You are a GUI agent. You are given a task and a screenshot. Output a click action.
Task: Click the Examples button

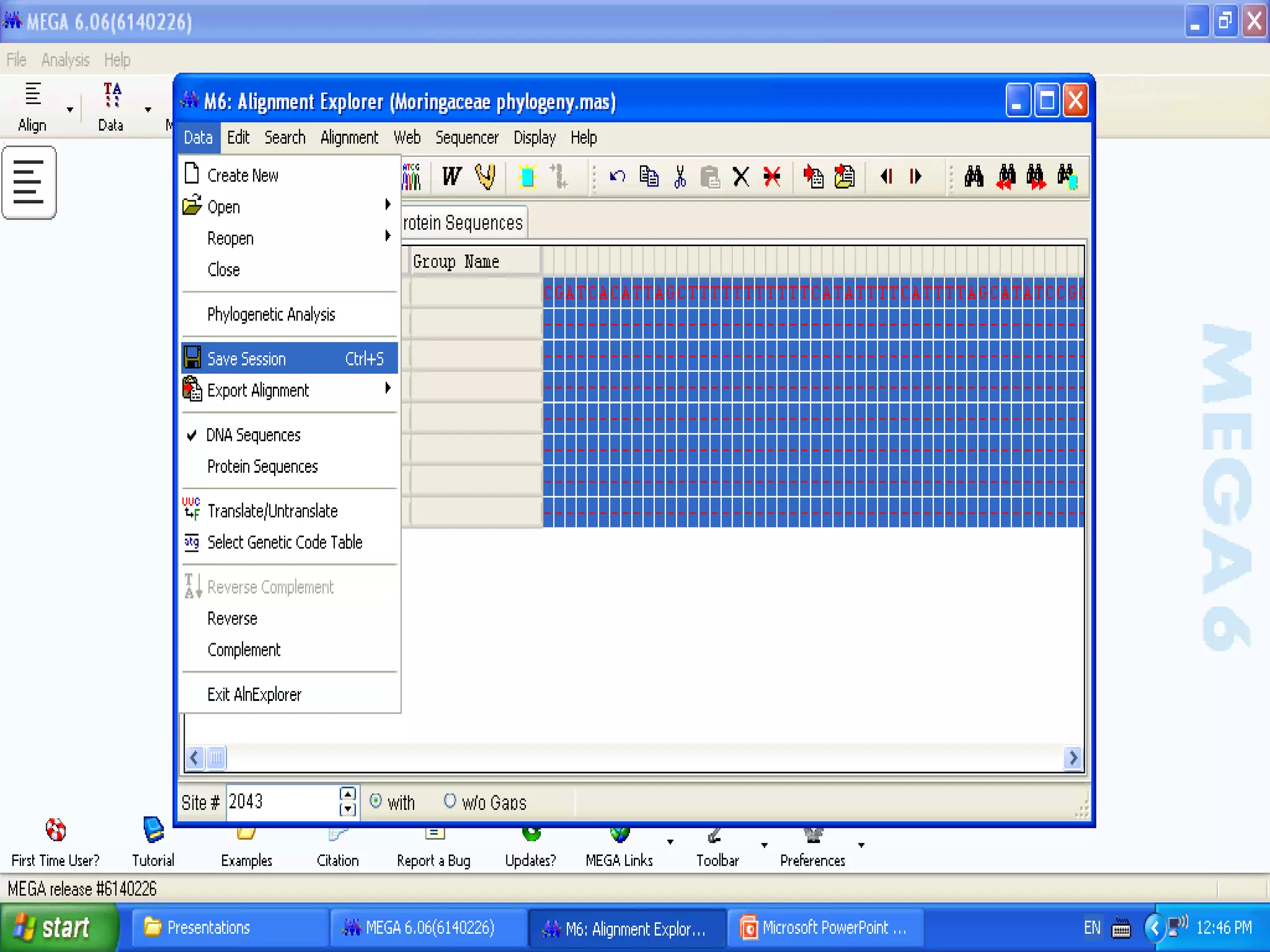point(246,848)
